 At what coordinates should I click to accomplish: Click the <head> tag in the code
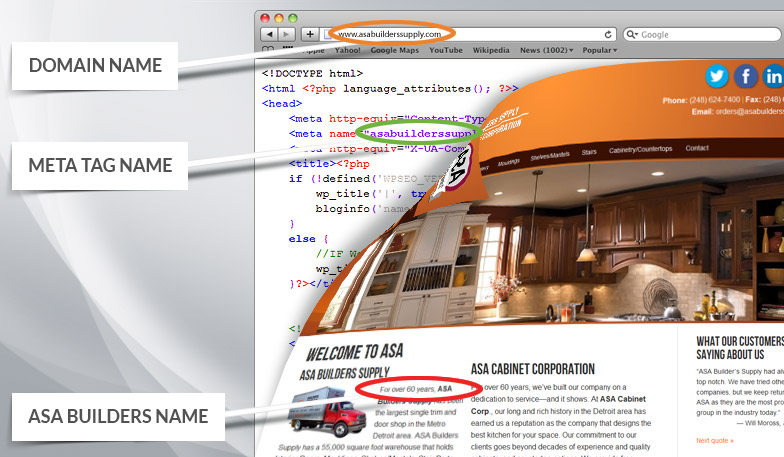click(282, 104)
